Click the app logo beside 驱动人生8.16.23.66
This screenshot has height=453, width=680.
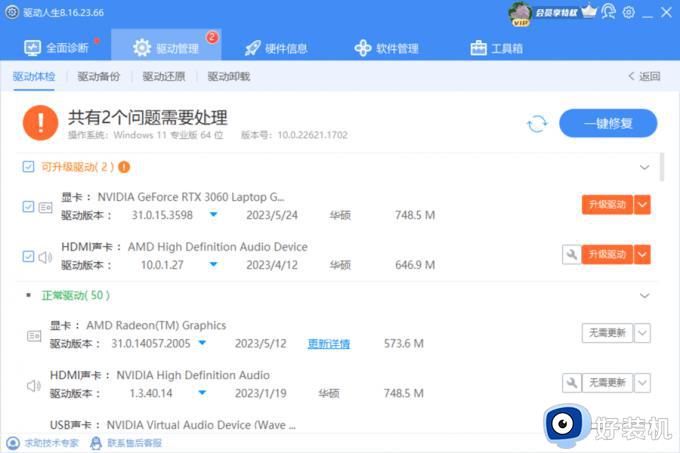12,12
